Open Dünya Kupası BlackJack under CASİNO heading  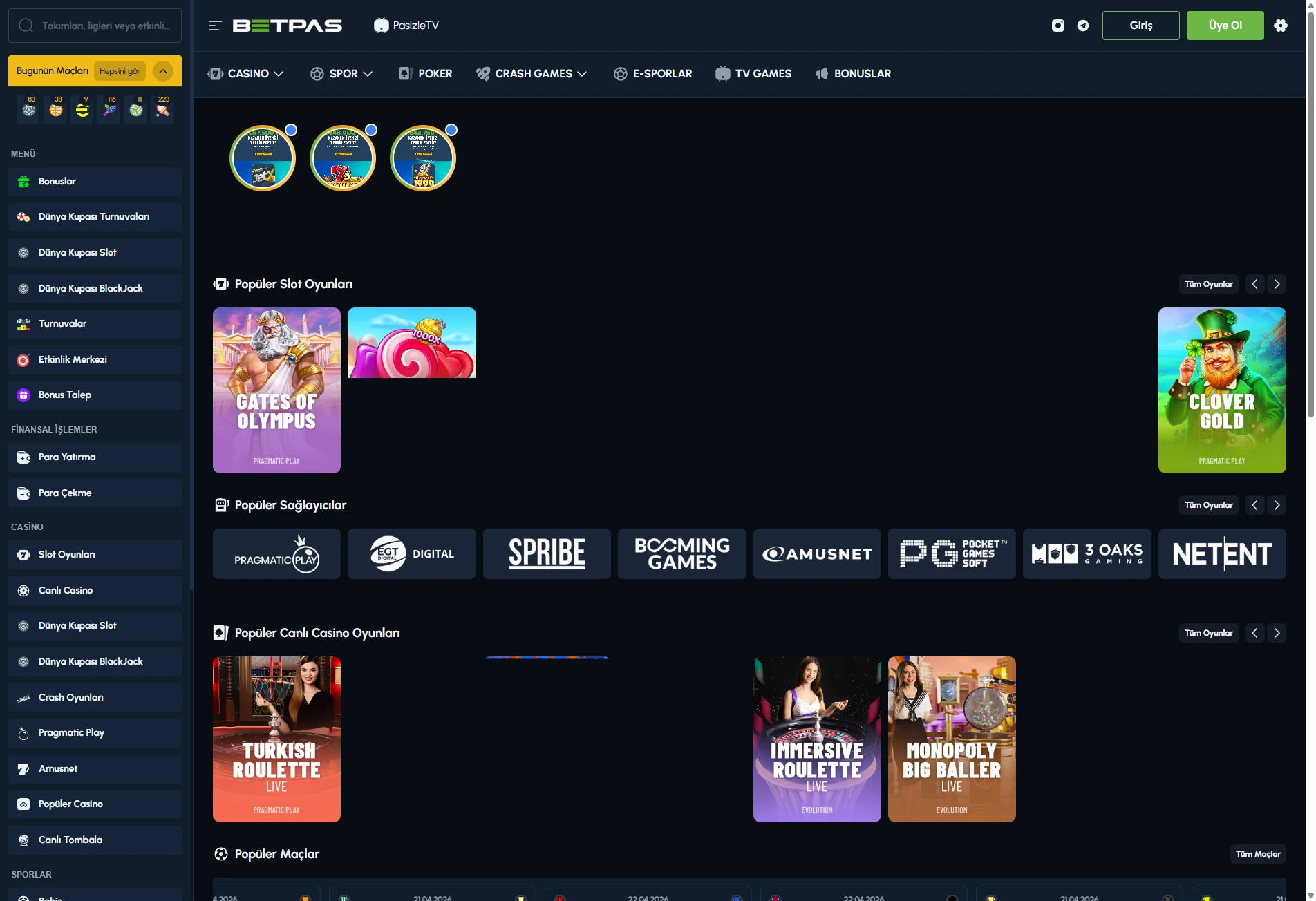click(x=95, y=662)
